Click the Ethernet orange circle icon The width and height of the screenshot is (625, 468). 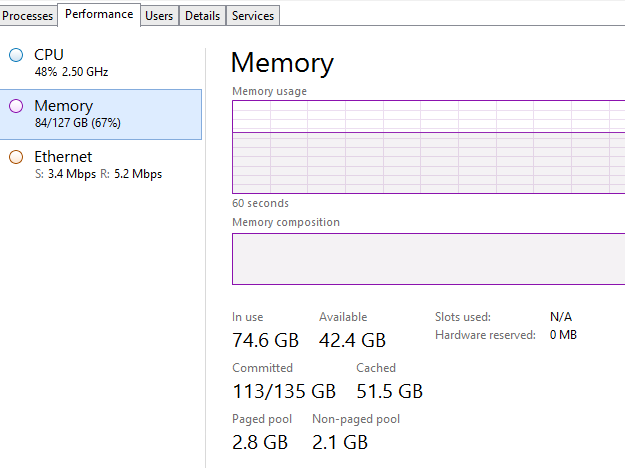[x=15, y=157]
